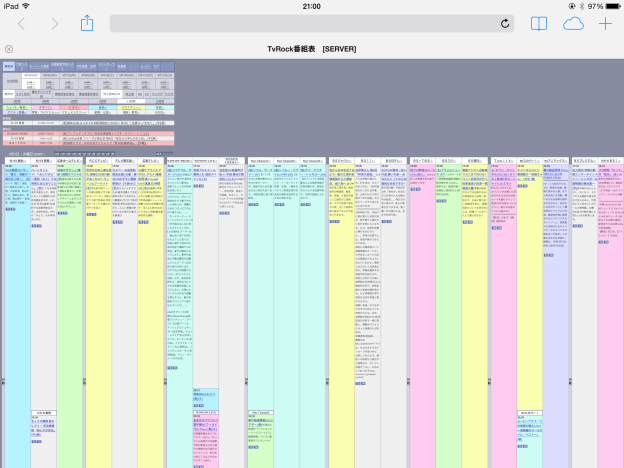Viewport: 624px width, 468px height.
Task: Open the BSアニマックス channel header
Action: pos(556,161)
